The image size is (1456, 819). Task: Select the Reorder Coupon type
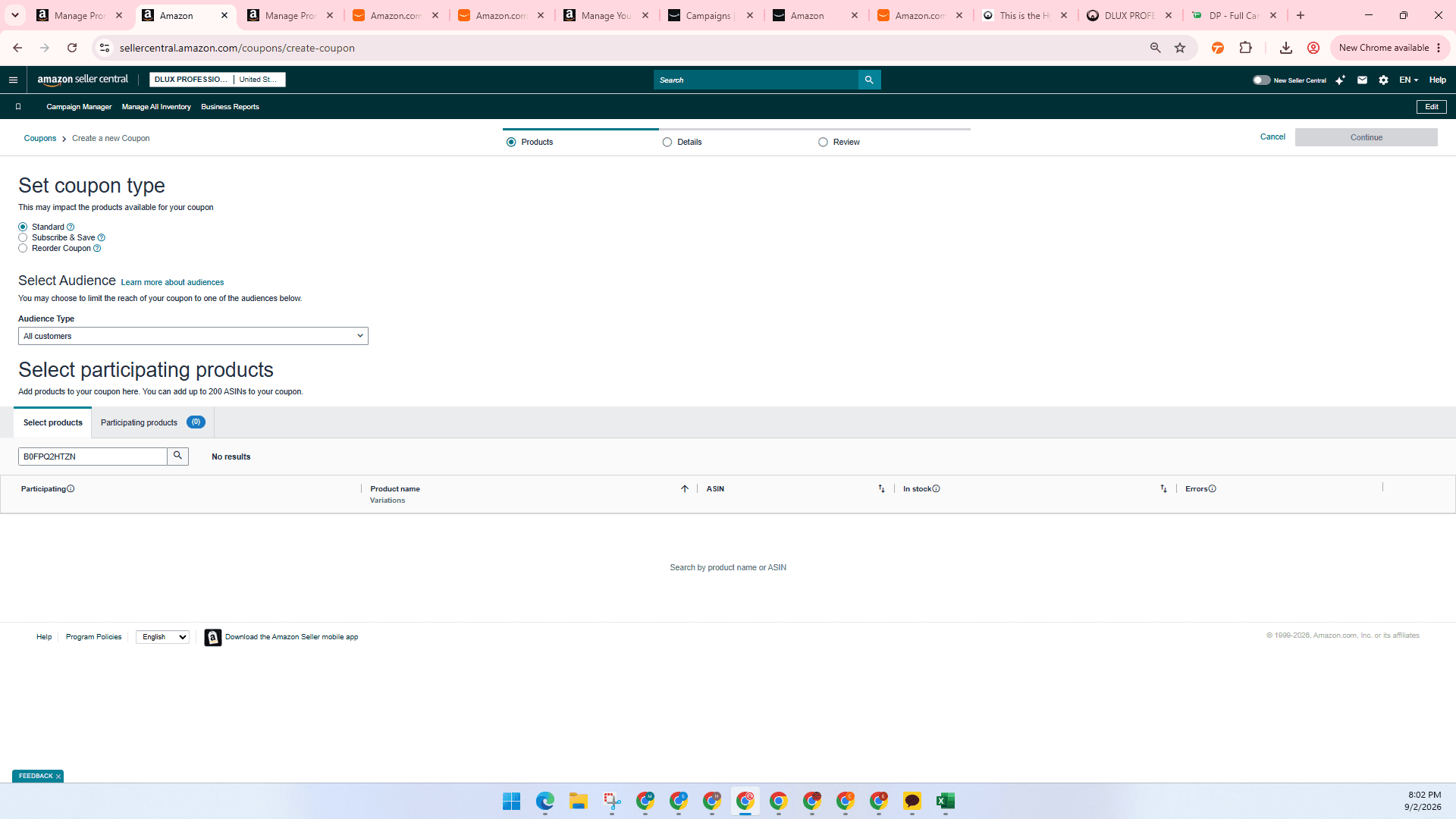23,248
